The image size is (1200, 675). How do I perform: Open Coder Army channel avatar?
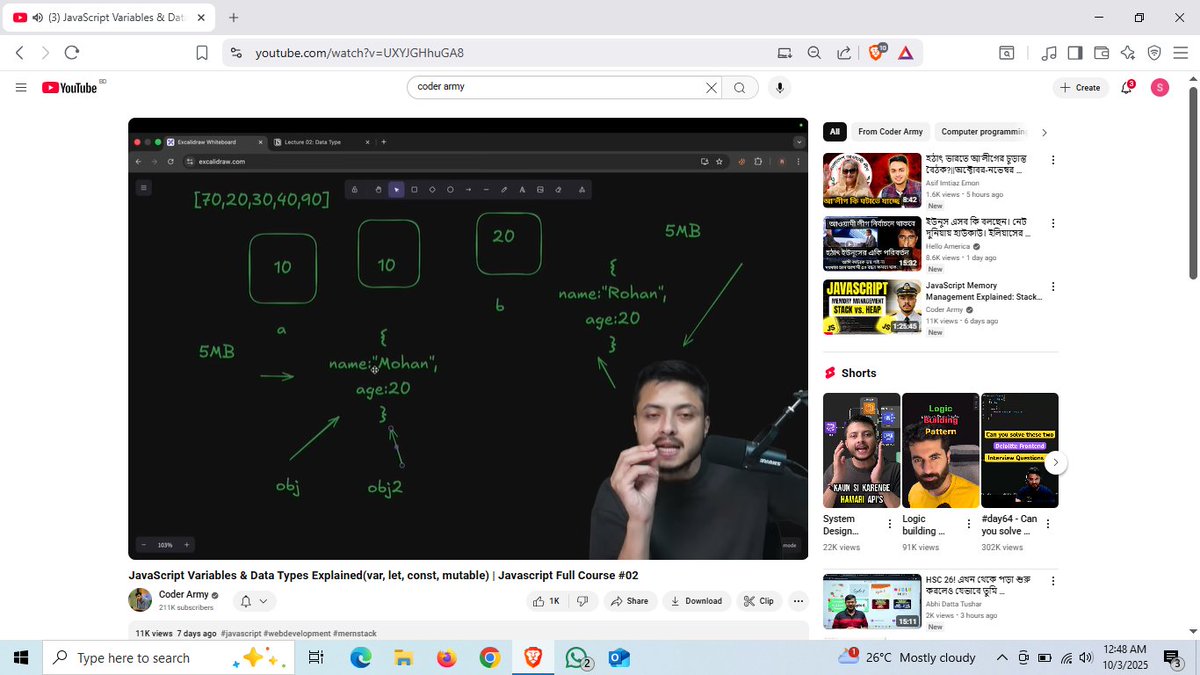click(140, 600)
